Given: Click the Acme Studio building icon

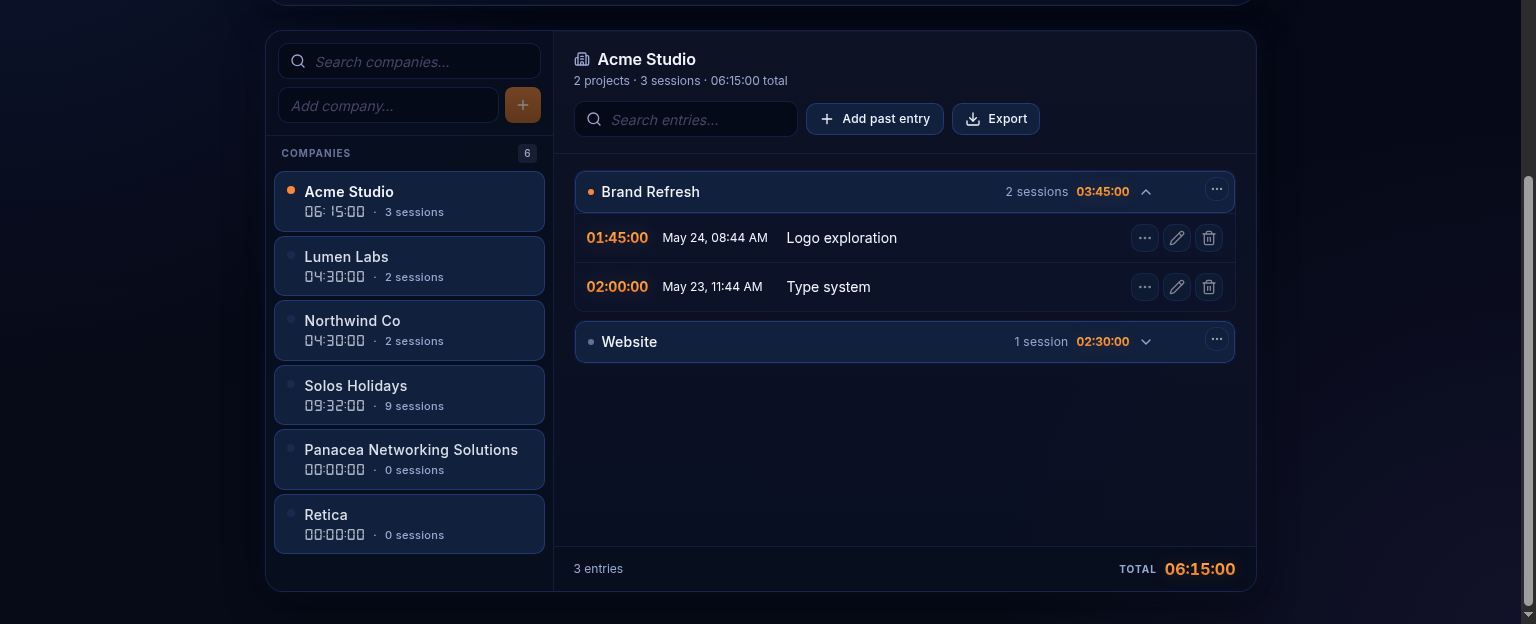Looking at the screenshot, I should (582, 59).
